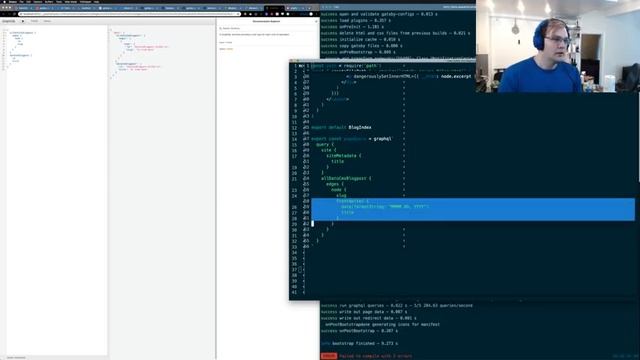Open the History panel in GraphiQL
This screenshot has width=640, height=360.
point(47,21)
